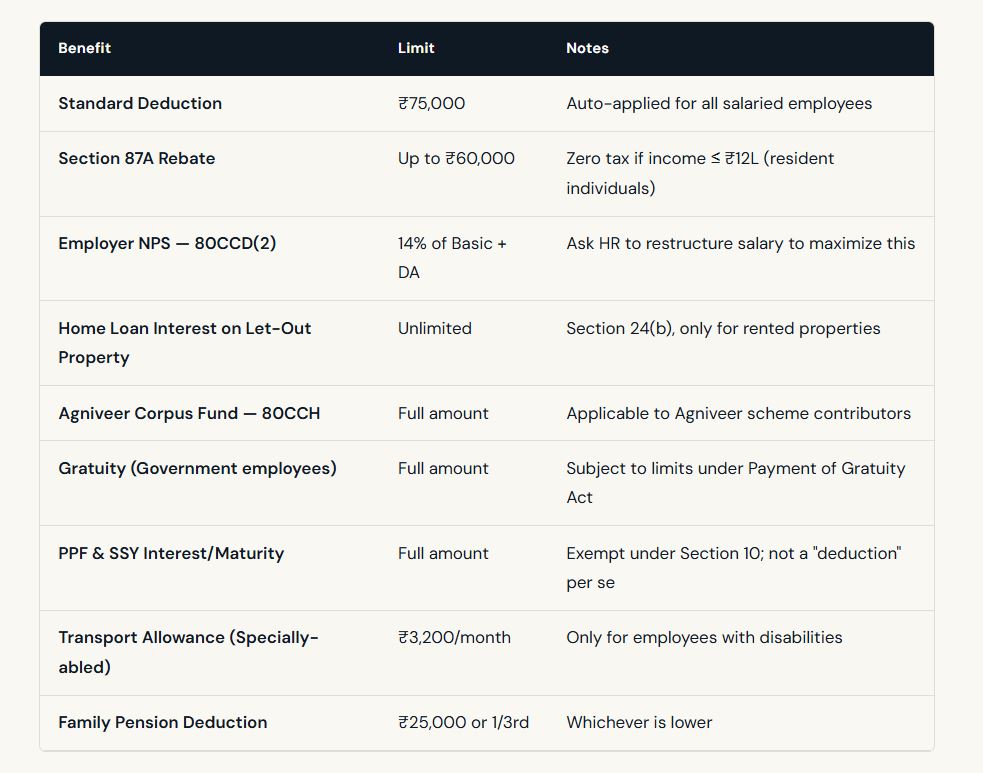983x773 pixels.
Task: Select Home Loan Interest on Let-Out Property
Action: pos(184,342)
